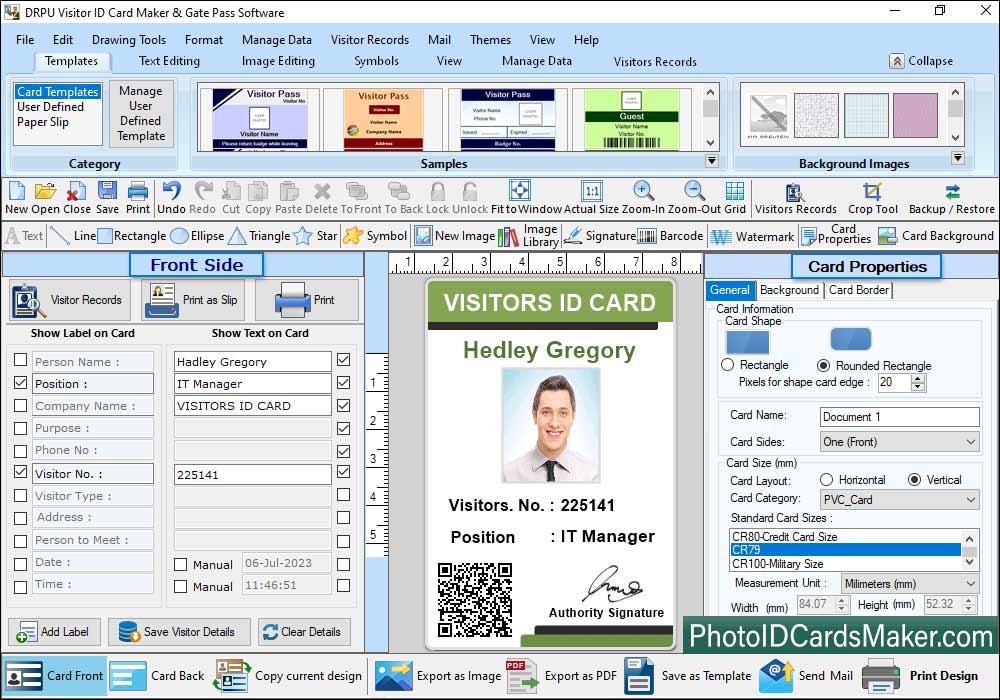Add a Watermark
Image resolution: width=1000 pixels, height=700 pixels.
coord(753,237)
